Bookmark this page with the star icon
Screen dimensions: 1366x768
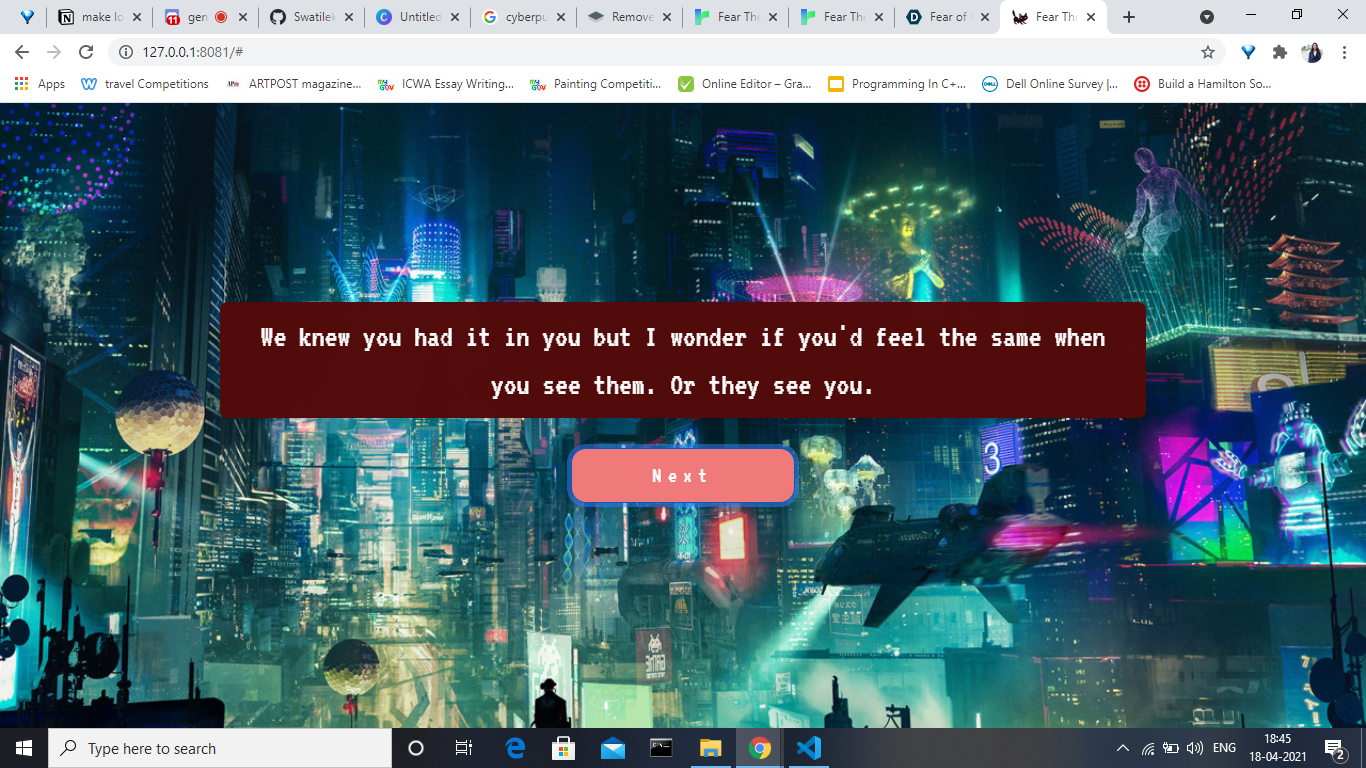click(x=1207, y=52)
